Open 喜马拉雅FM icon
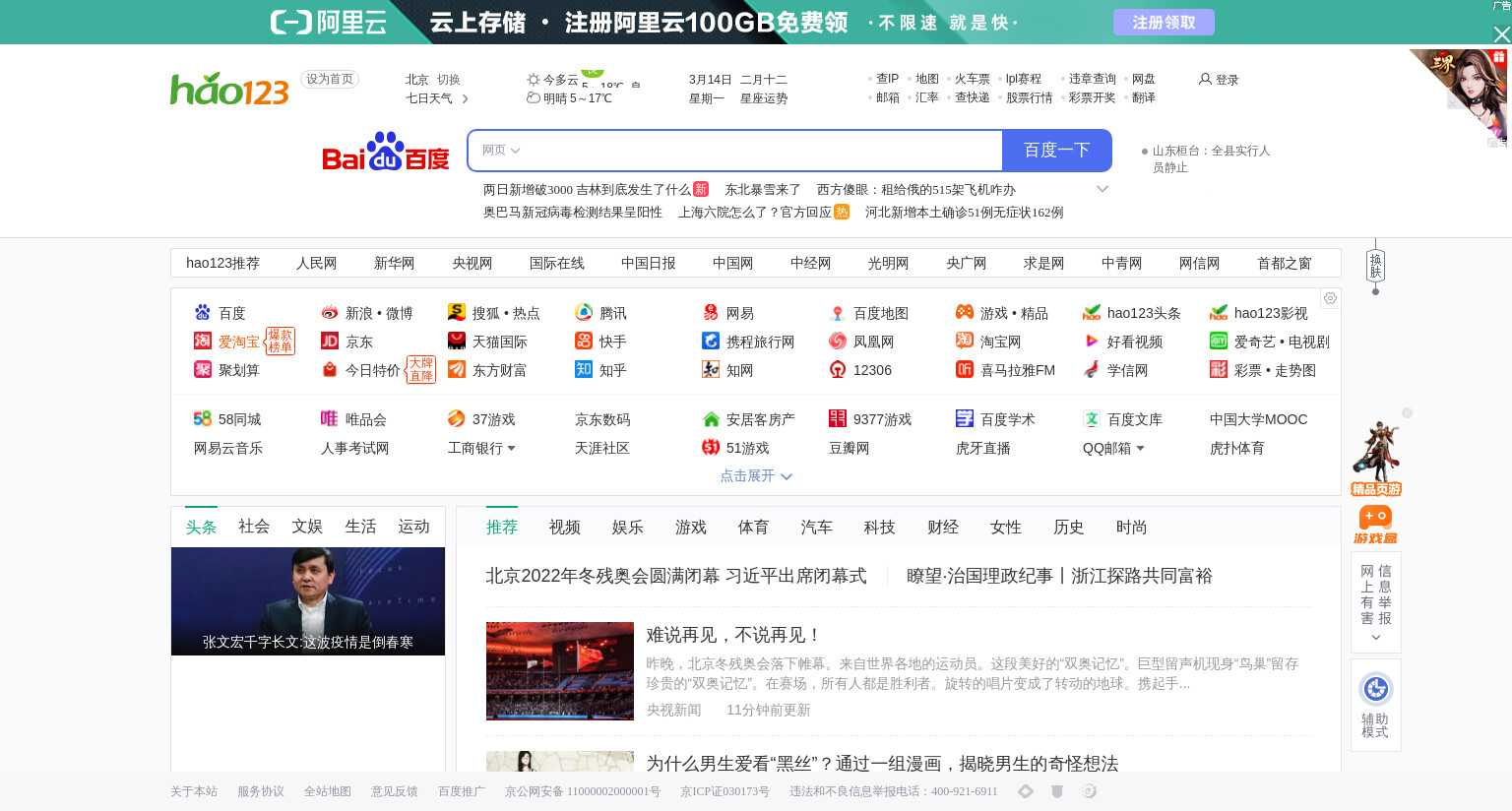The width and height of the screenshot is (1512, 811). pyautogui.click(x=965, y=370)
